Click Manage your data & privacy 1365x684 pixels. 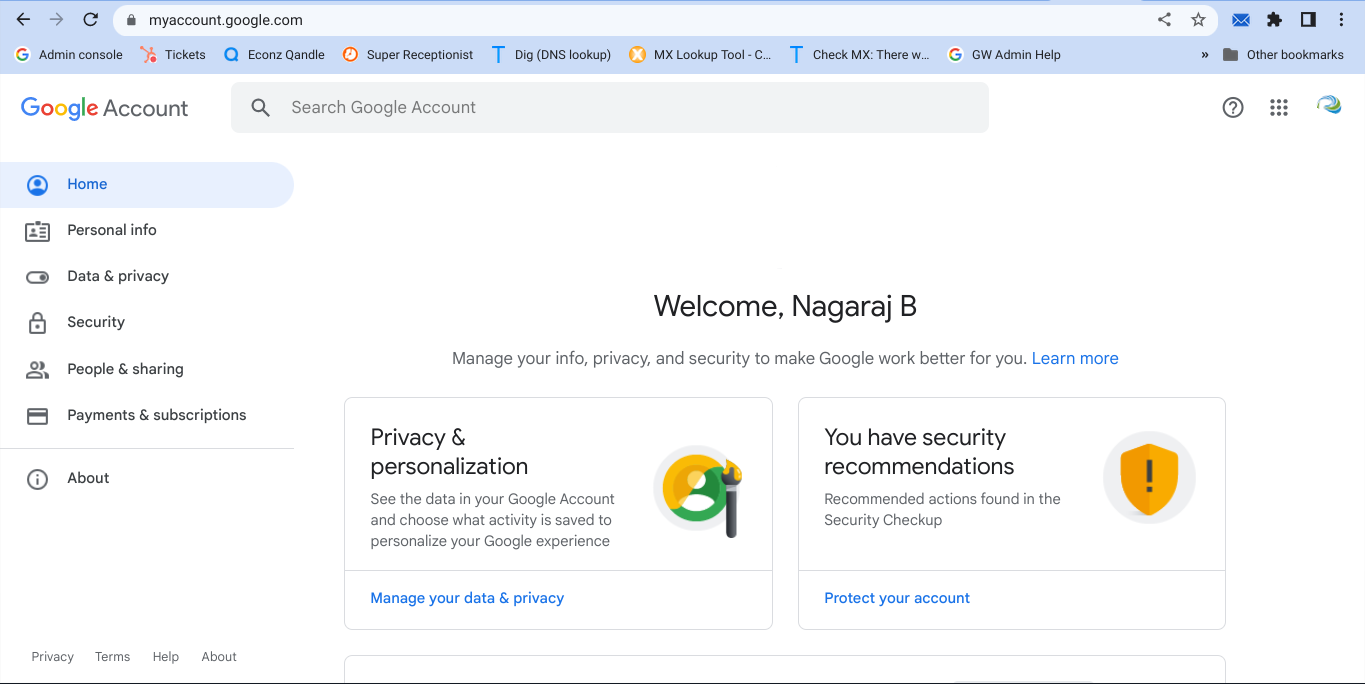(467, 598)
